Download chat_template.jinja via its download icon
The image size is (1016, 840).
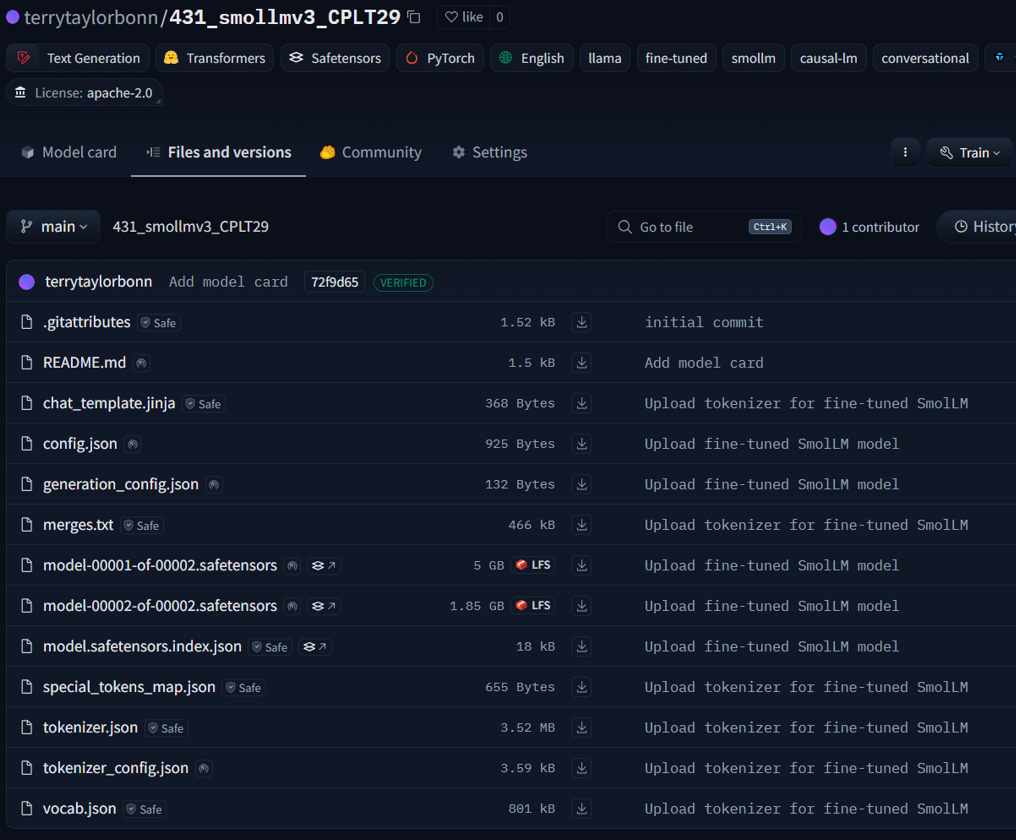(x=582, y=403)
